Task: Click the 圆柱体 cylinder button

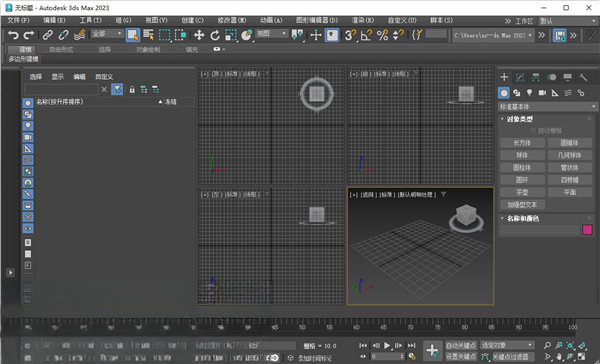Action: 522,167
